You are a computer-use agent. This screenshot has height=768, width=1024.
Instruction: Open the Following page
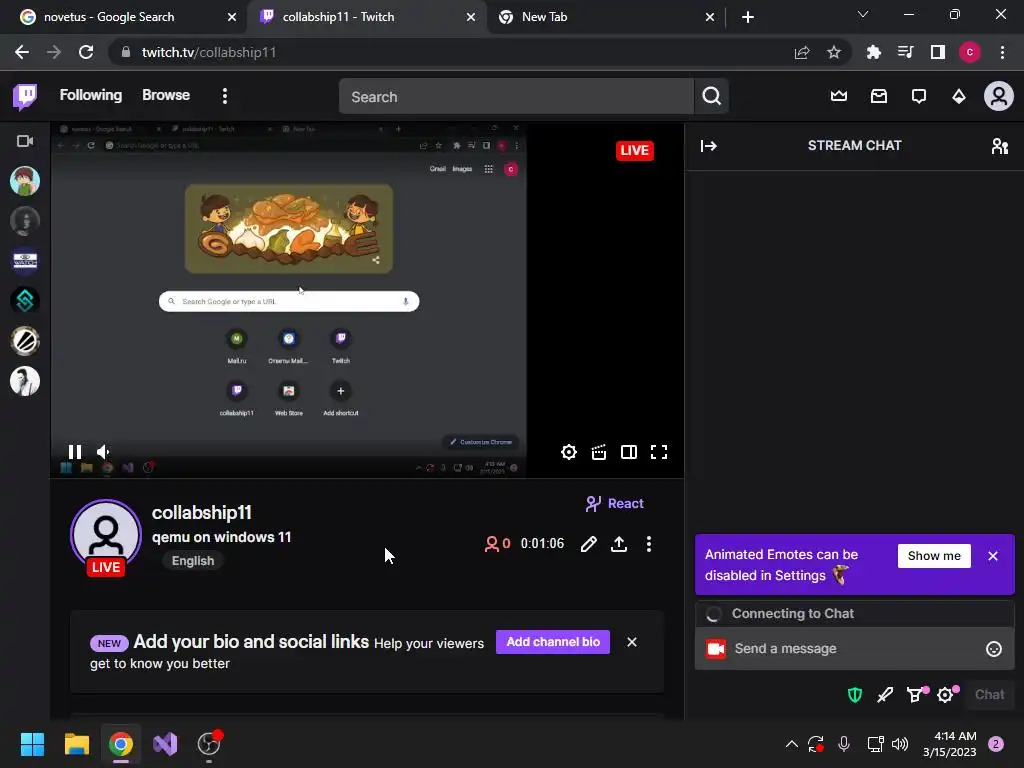click(x=91, y=95)
